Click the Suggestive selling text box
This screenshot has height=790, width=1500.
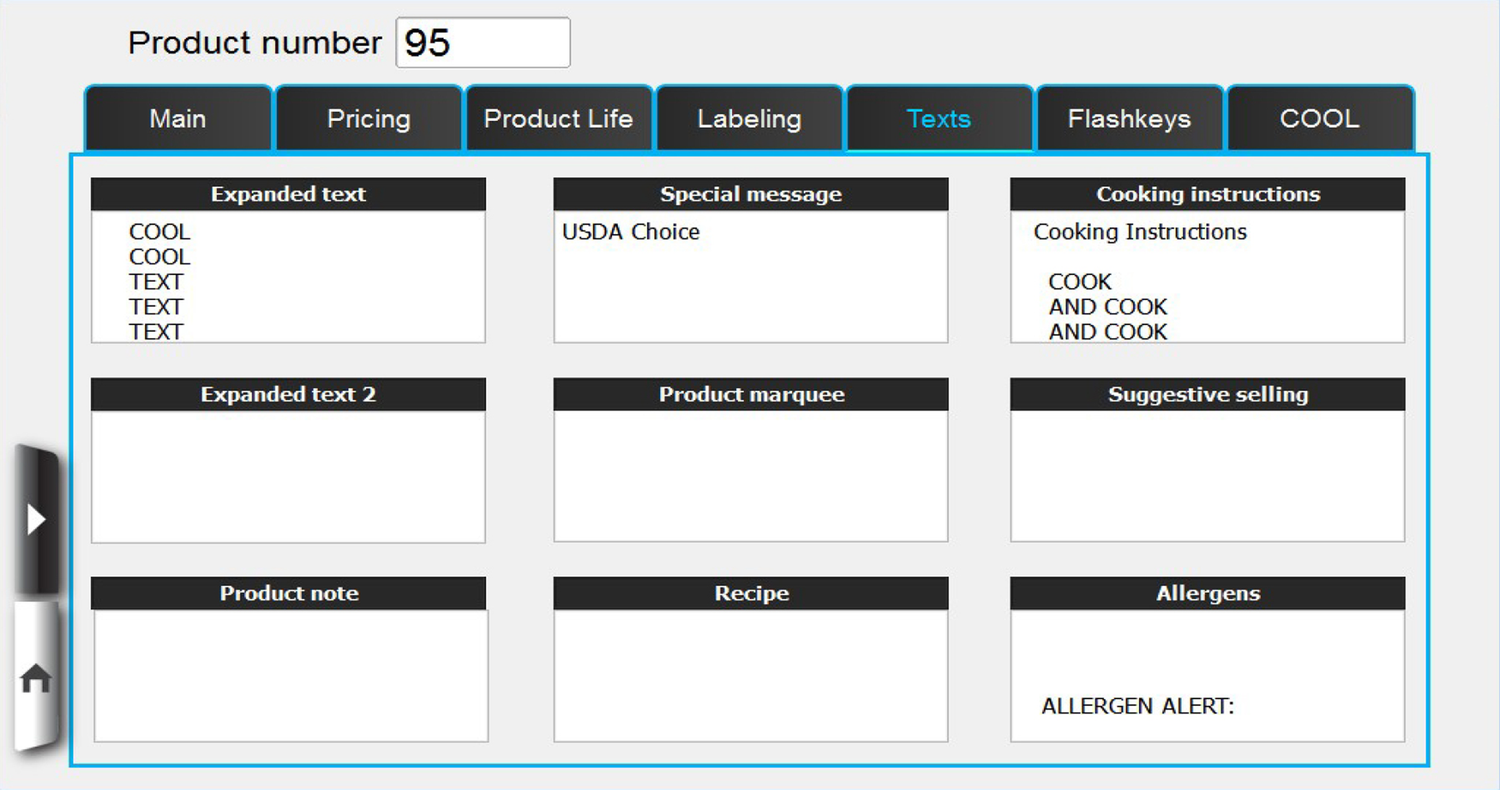pyautogui.click(x=1207, y=477)
